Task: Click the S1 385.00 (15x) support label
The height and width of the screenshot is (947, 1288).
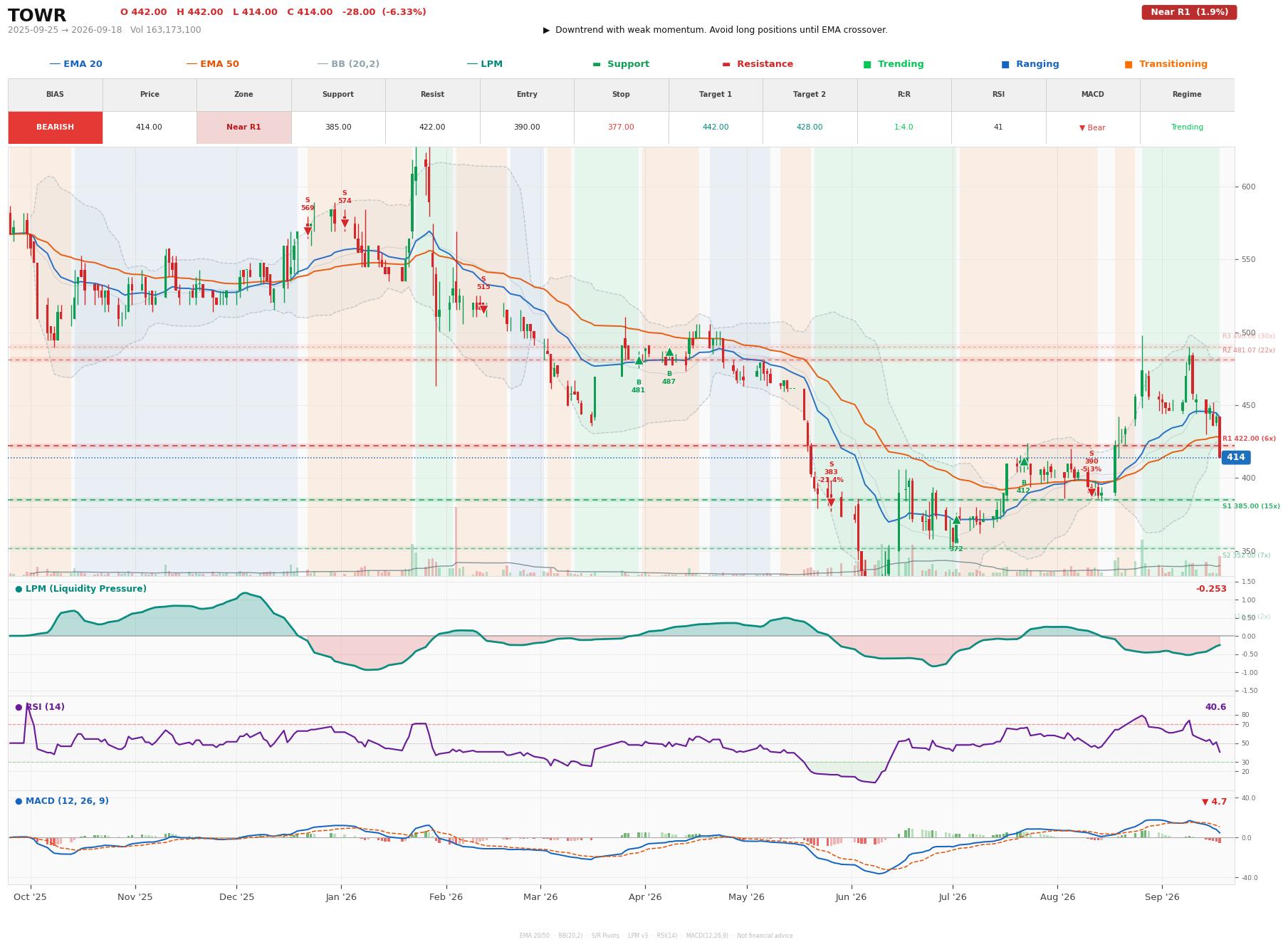Action: click(x=1251, y=506)
